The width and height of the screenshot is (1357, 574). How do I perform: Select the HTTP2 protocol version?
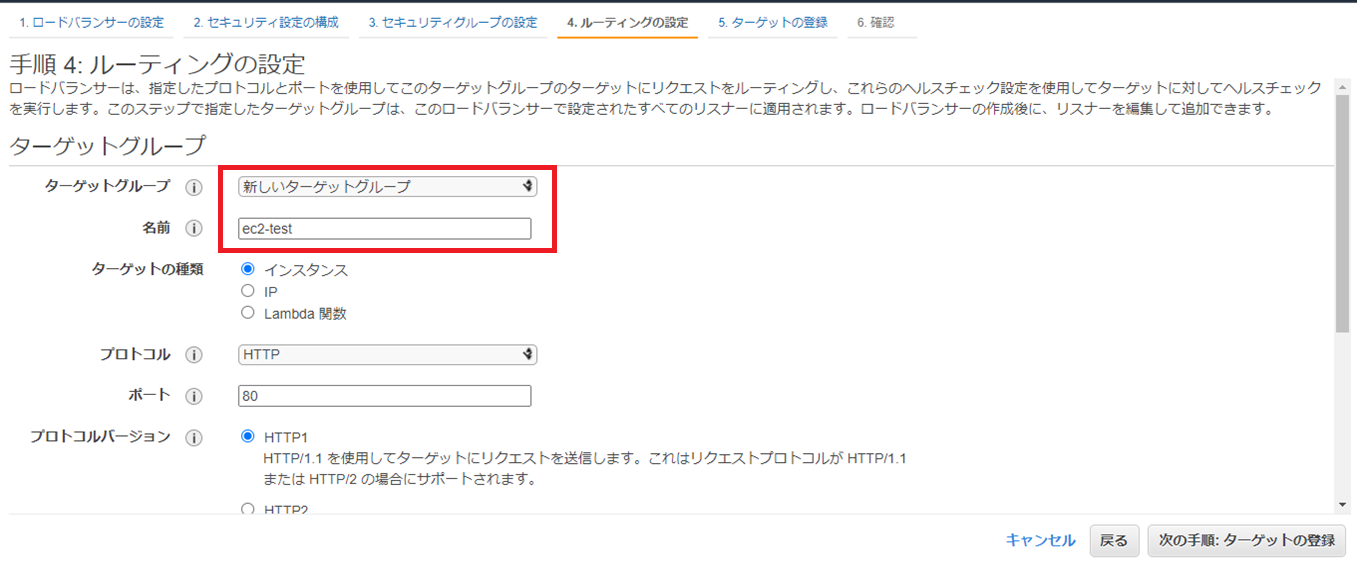248,508
